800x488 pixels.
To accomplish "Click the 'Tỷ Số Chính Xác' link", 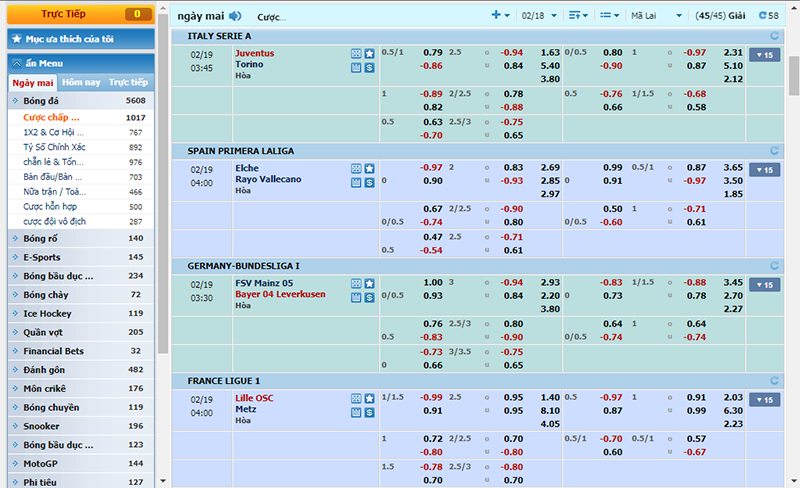I will click(x=56, y=147).
